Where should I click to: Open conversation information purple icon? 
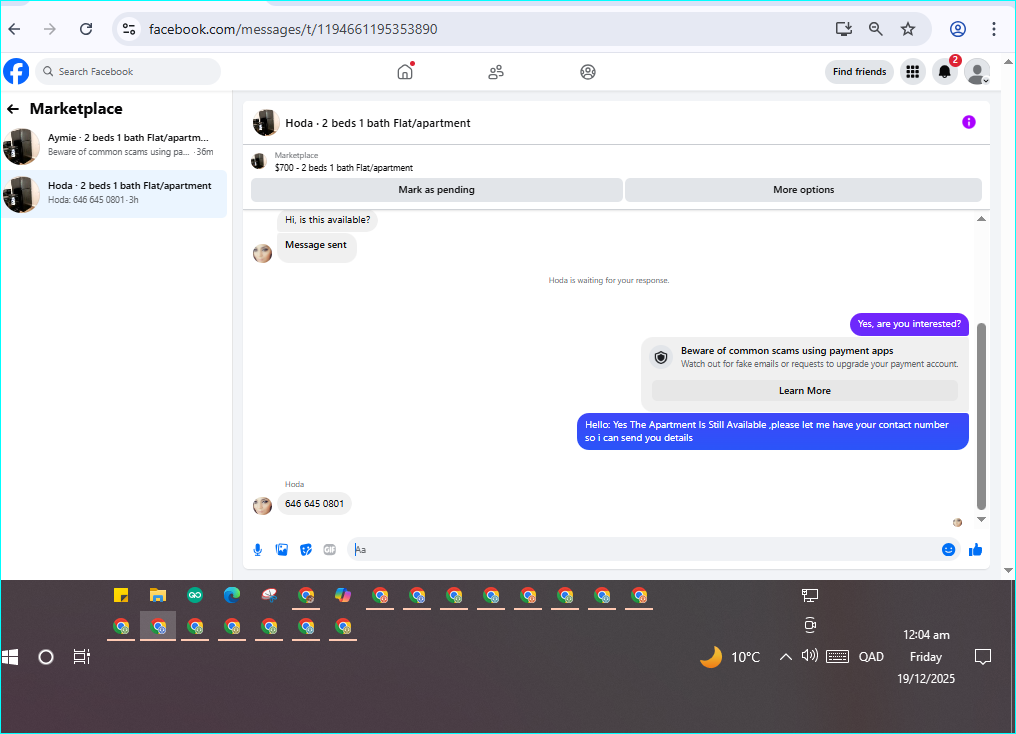(968, 122)
